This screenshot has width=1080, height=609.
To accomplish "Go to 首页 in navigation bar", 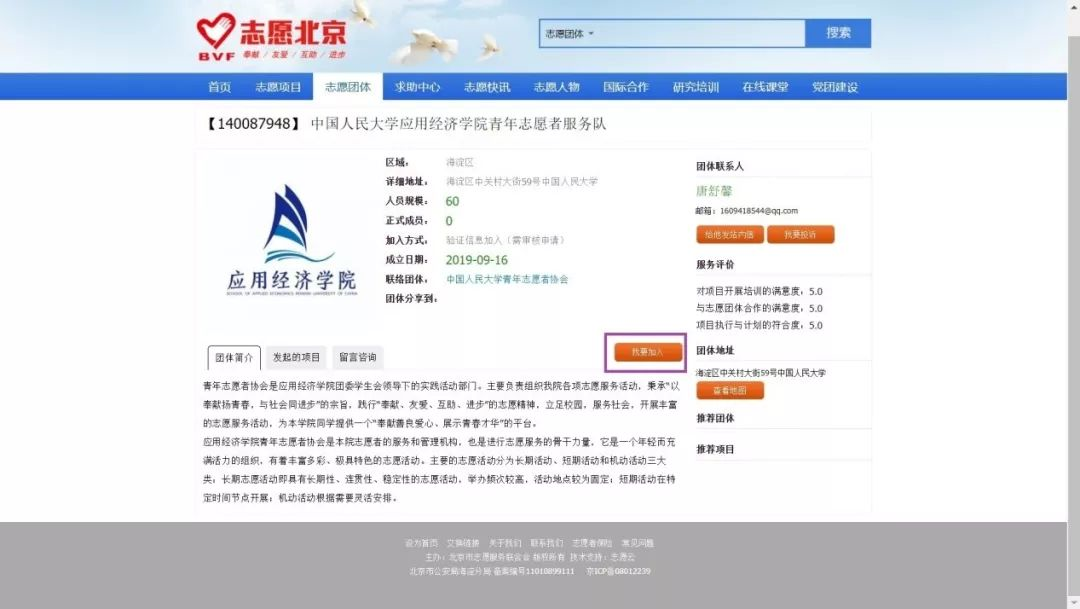I will tap(219, 87).
